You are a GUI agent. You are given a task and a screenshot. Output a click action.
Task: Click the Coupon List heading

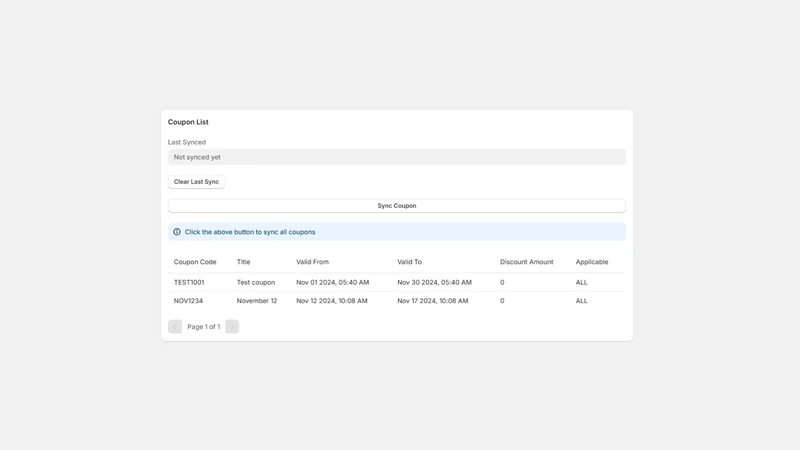coord(188,122)
